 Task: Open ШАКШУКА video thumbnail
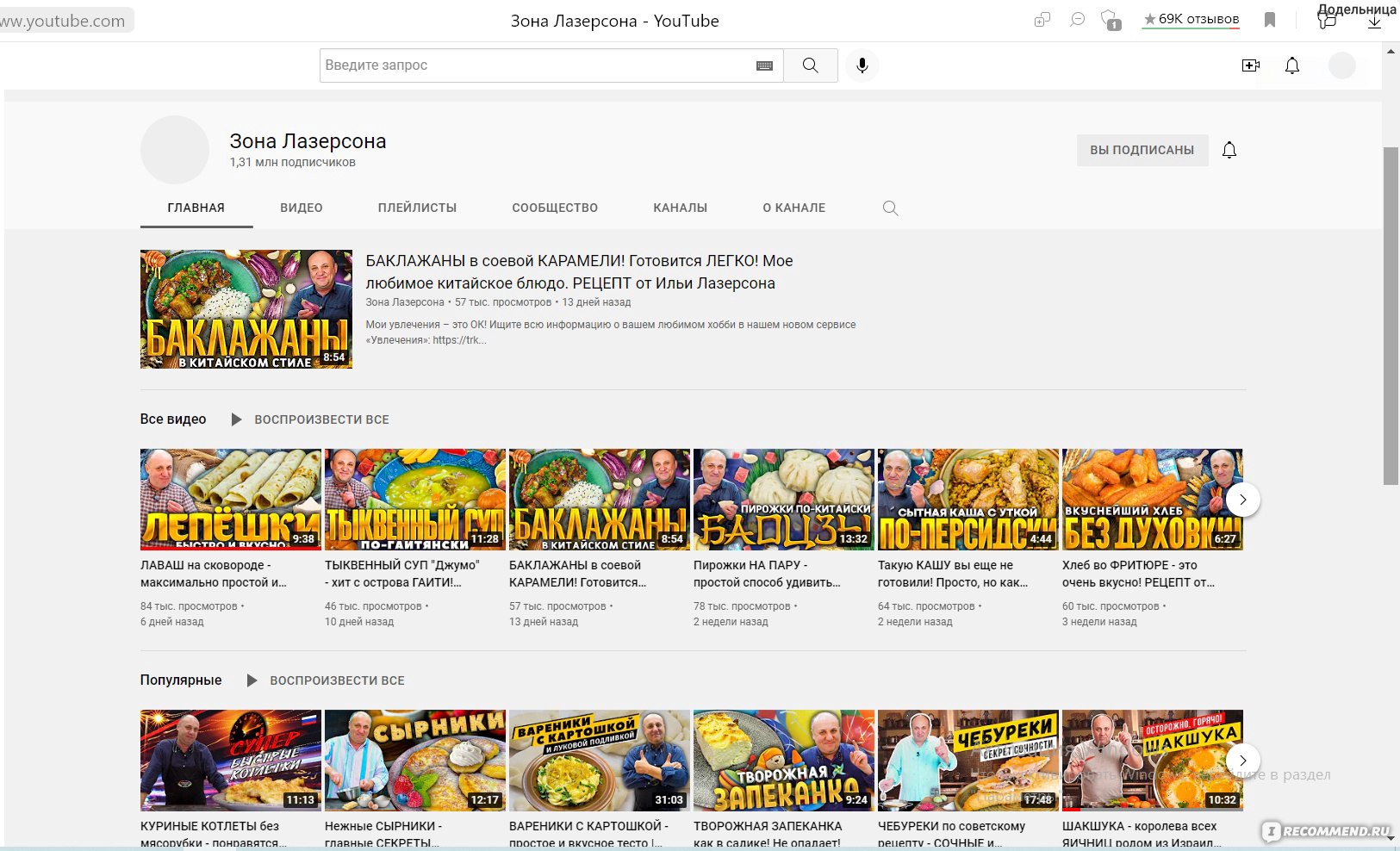pos(1153,761)
